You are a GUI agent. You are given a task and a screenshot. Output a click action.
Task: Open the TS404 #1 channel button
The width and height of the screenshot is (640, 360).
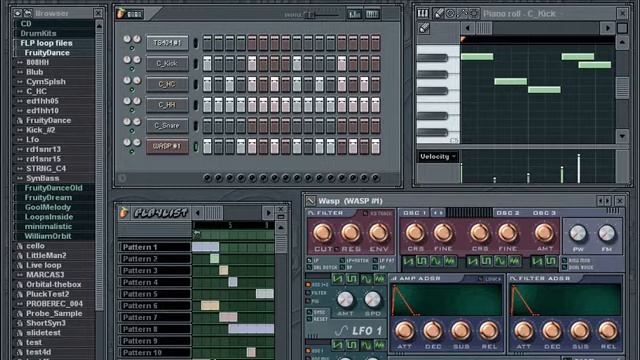coord(167,43)
